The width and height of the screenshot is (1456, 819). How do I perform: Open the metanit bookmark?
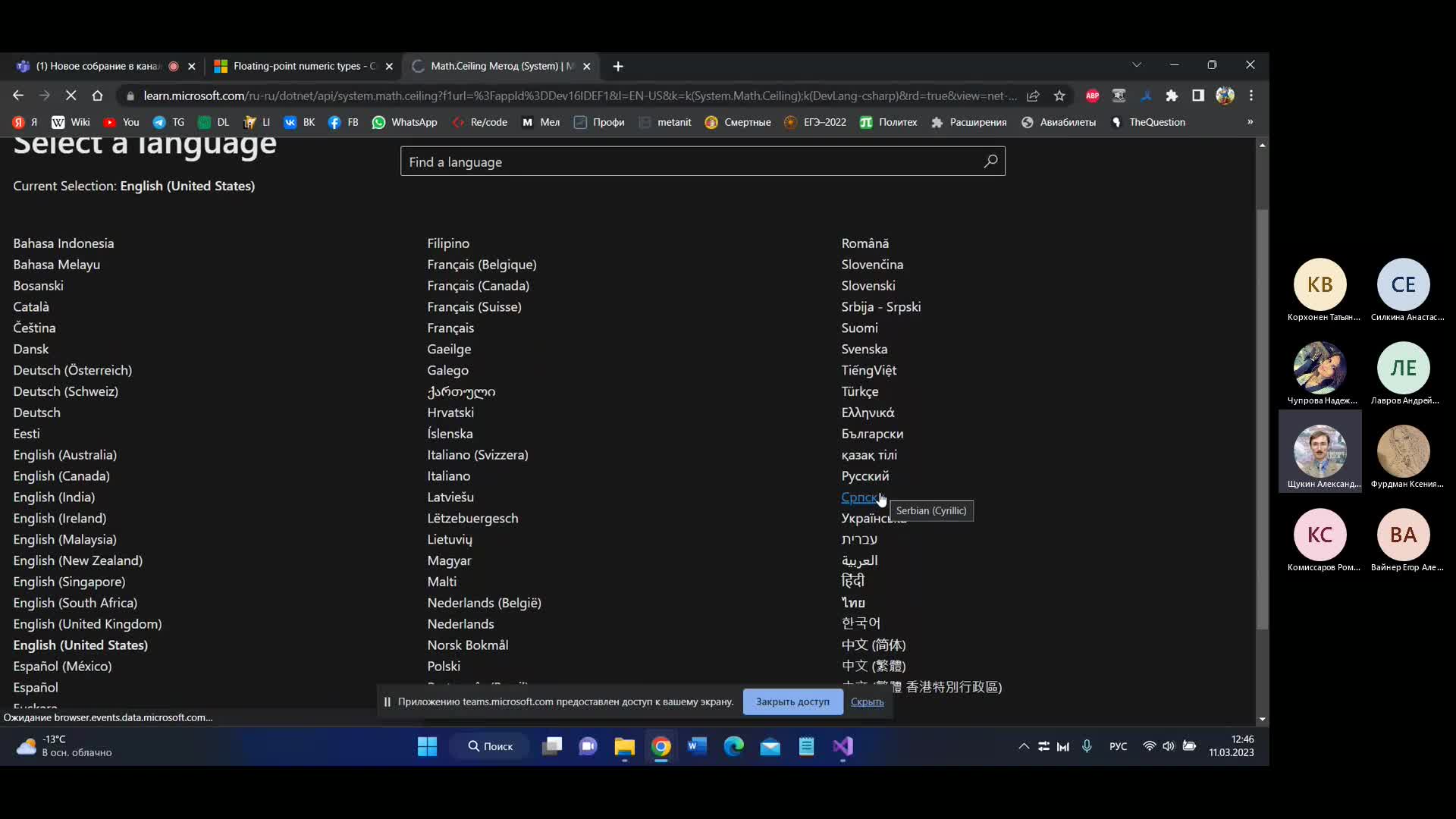(665, 122)
